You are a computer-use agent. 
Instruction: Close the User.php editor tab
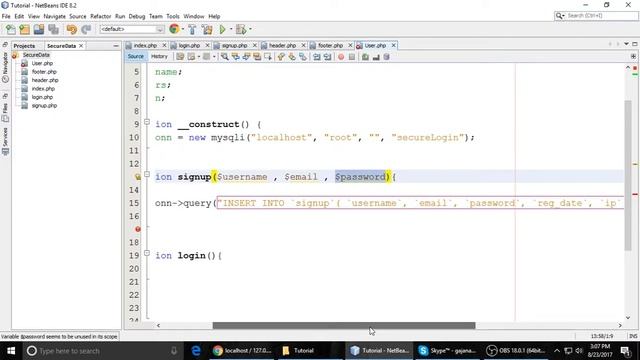394,45
